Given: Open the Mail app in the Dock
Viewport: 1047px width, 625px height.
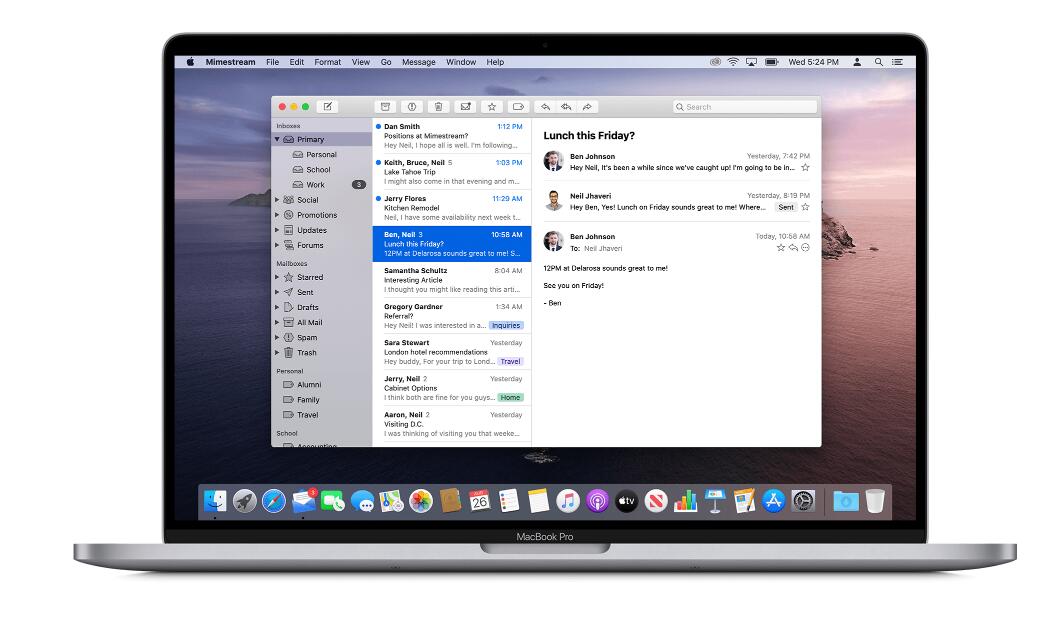Looking at the screenshot, I should tap(304, 501).
